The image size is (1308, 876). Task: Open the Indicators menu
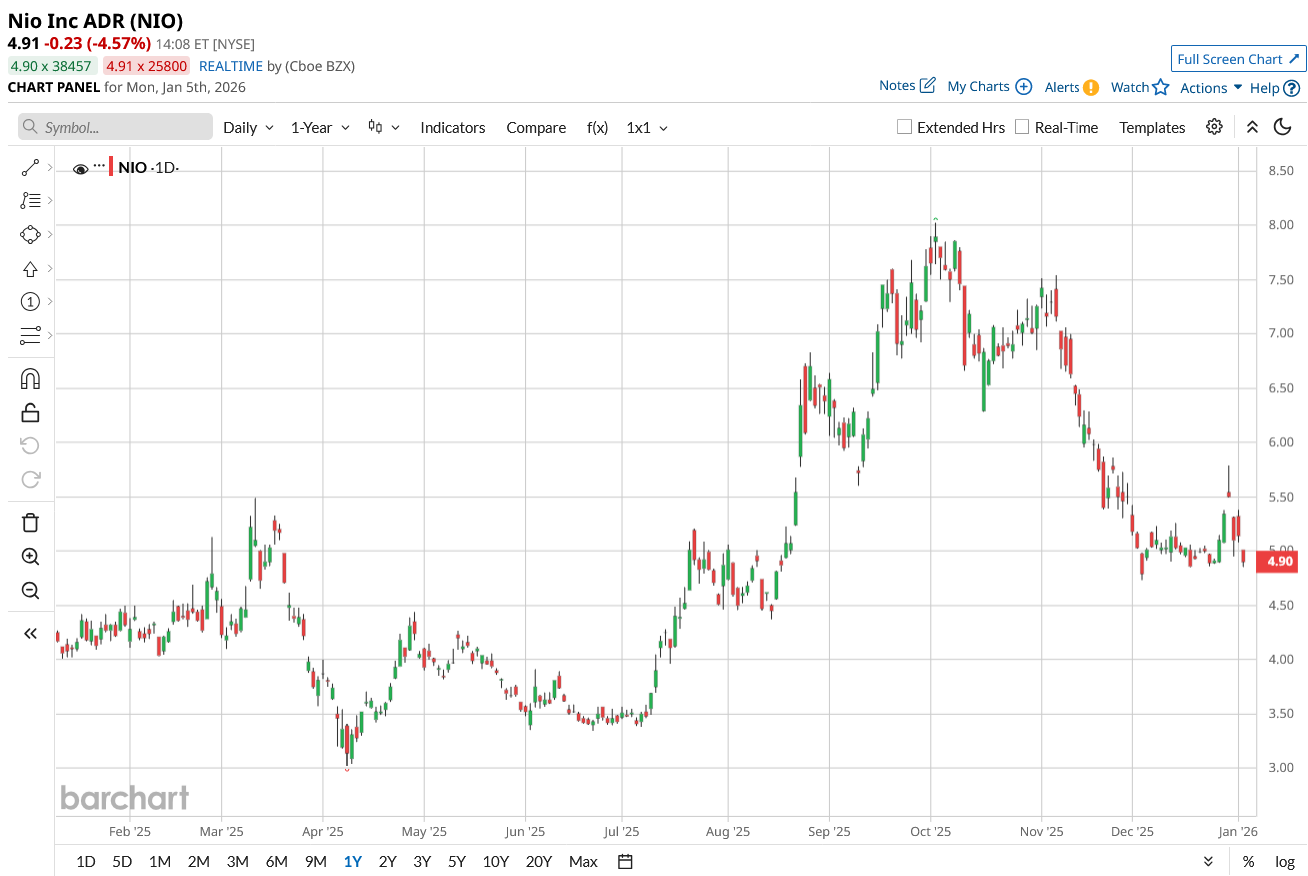coord(453,127)
